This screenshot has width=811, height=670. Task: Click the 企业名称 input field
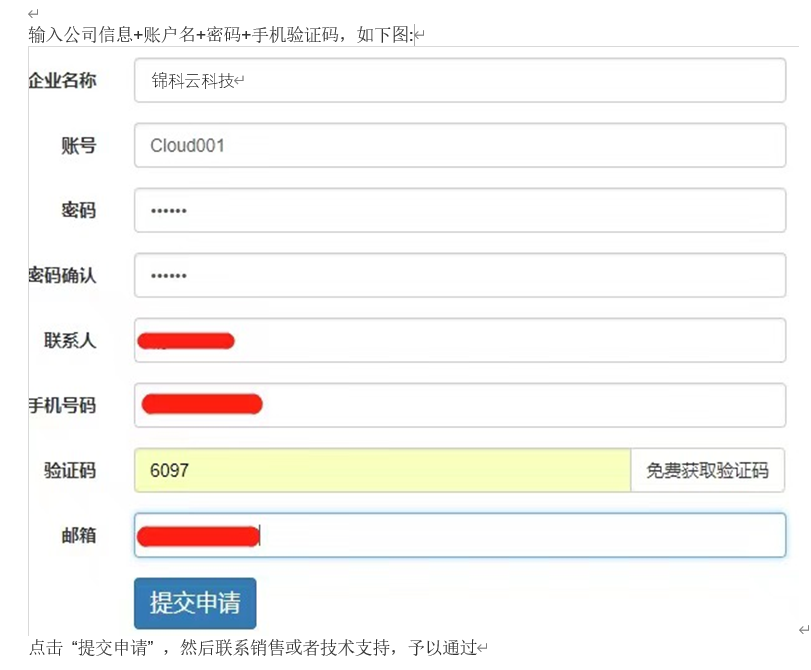tap(460, 80)
